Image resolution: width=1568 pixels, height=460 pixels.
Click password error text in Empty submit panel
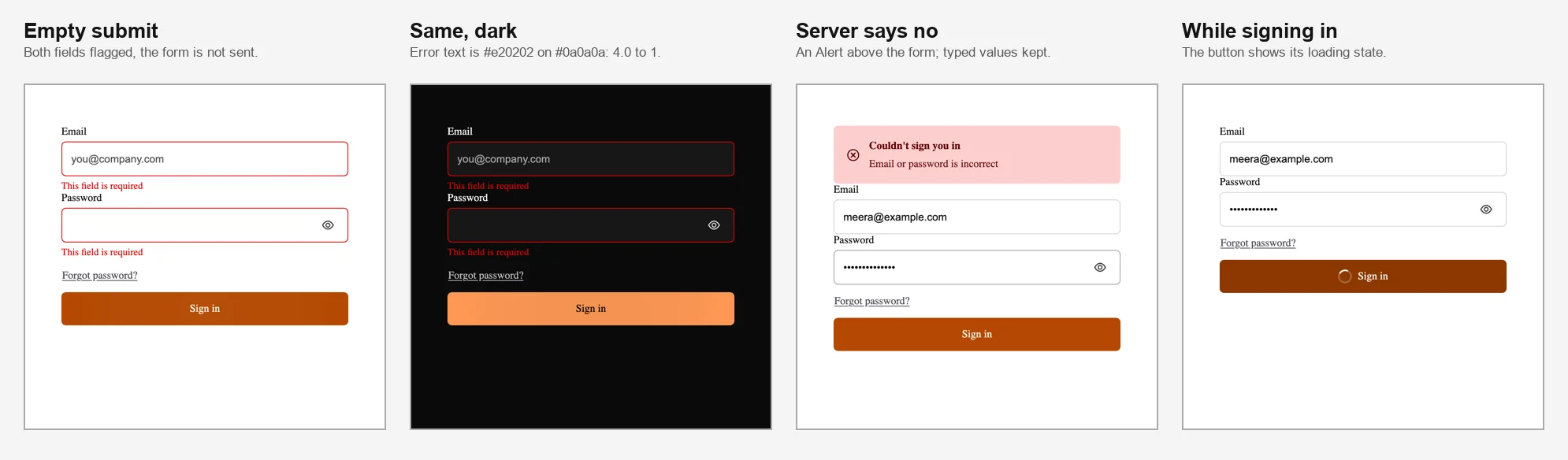pos(102,252)
